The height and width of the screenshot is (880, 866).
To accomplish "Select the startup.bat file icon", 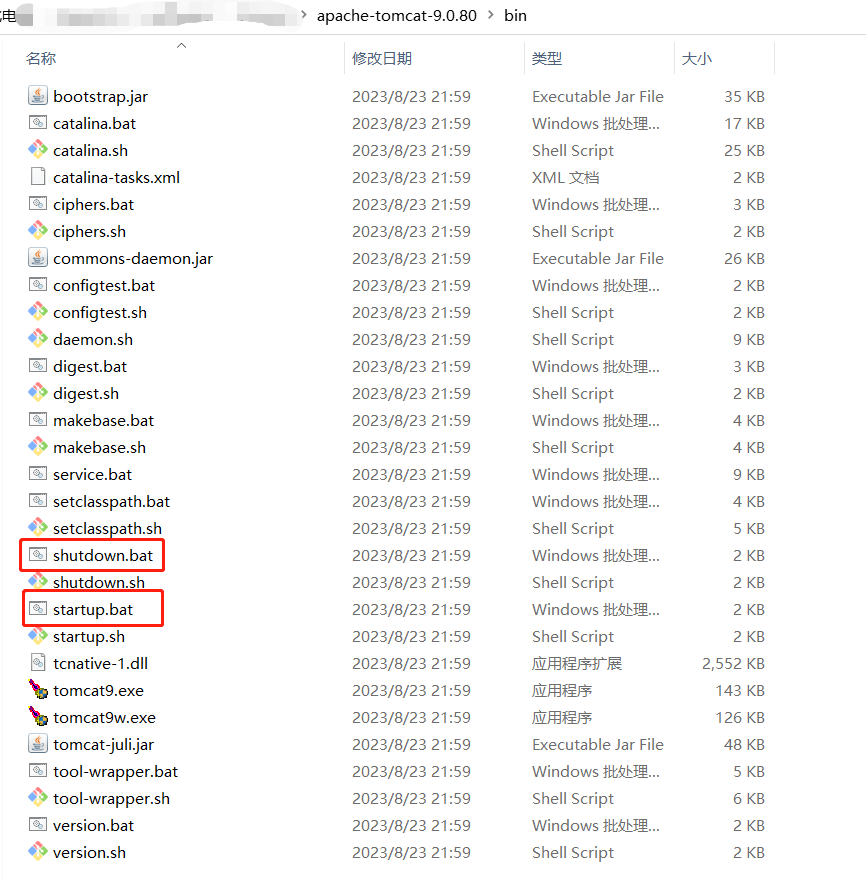I will 38,608.
